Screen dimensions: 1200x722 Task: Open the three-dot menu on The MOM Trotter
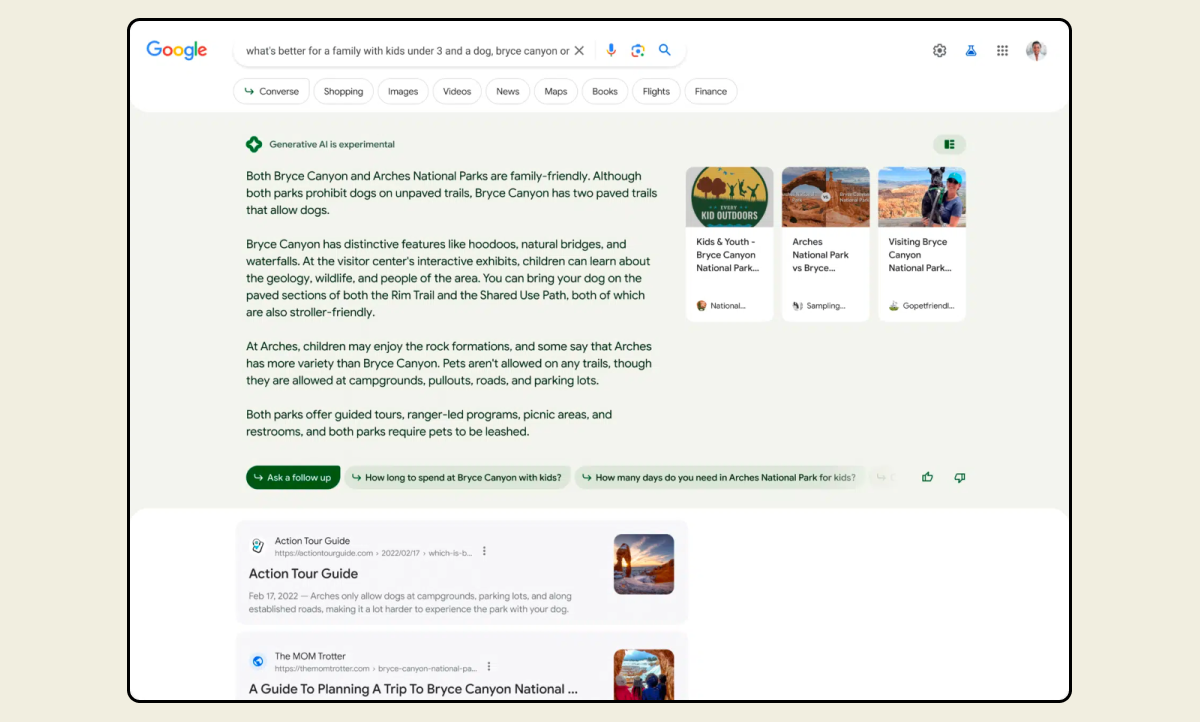click(489, 665)
